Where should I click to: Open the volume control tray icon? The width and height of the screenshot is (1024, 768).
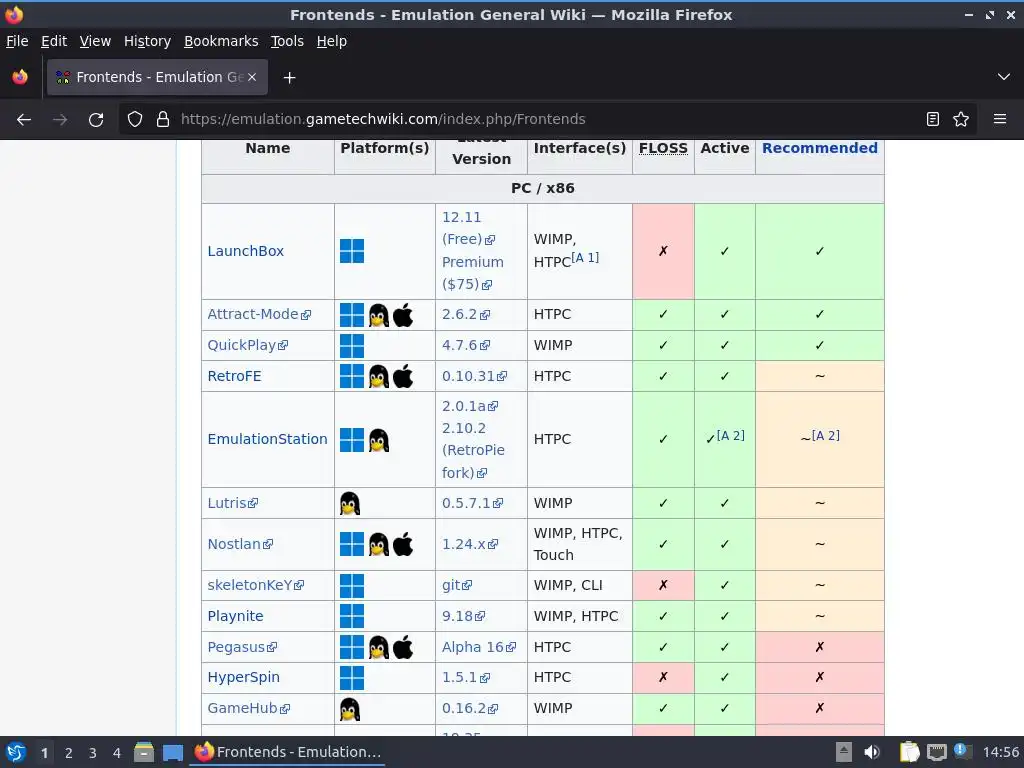pyautogui.click(x=871, y=752)
